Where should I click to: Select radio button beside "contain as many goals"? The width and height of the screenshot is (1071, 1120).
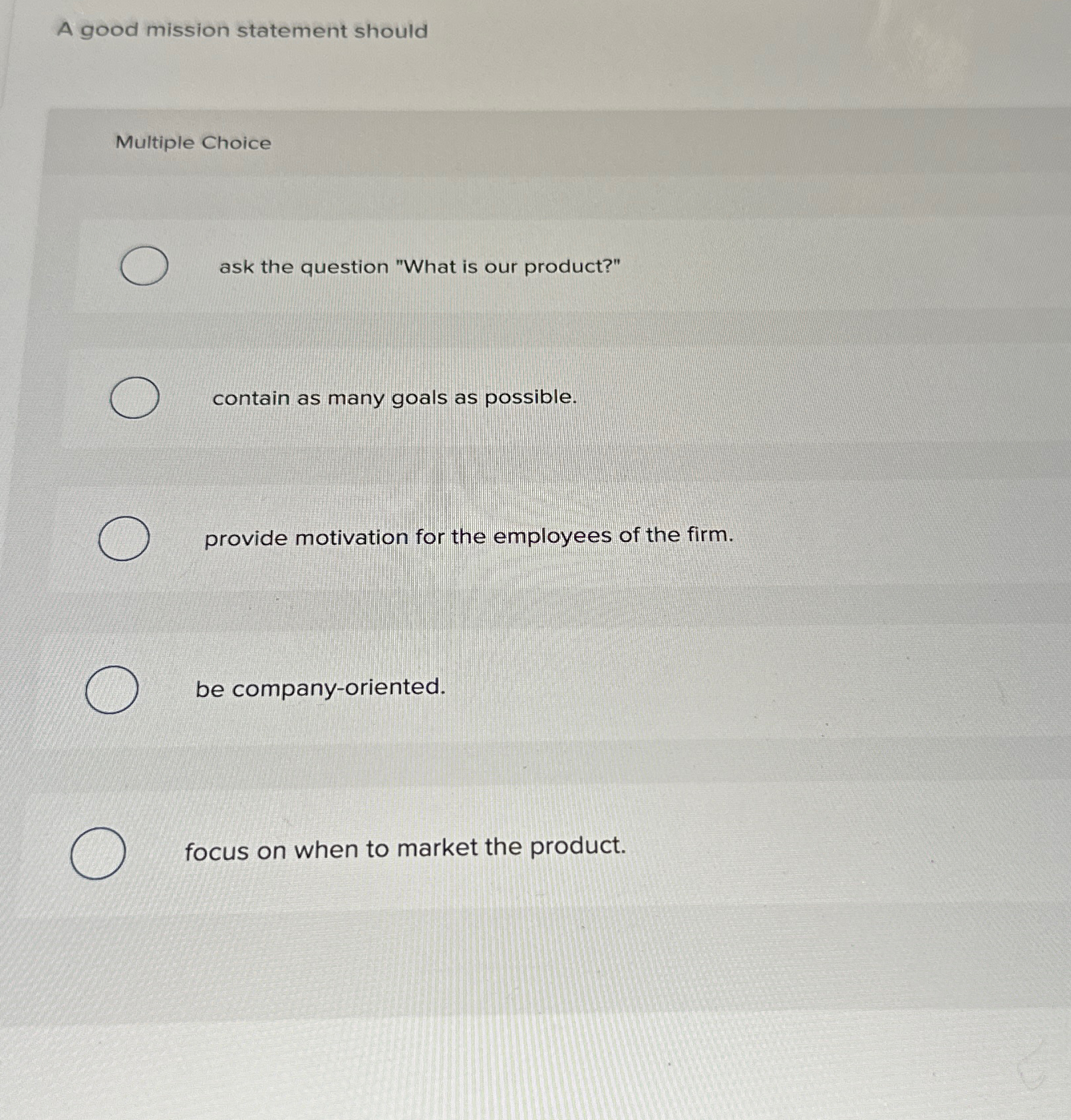pyautogui.click(x=135, y=397)
